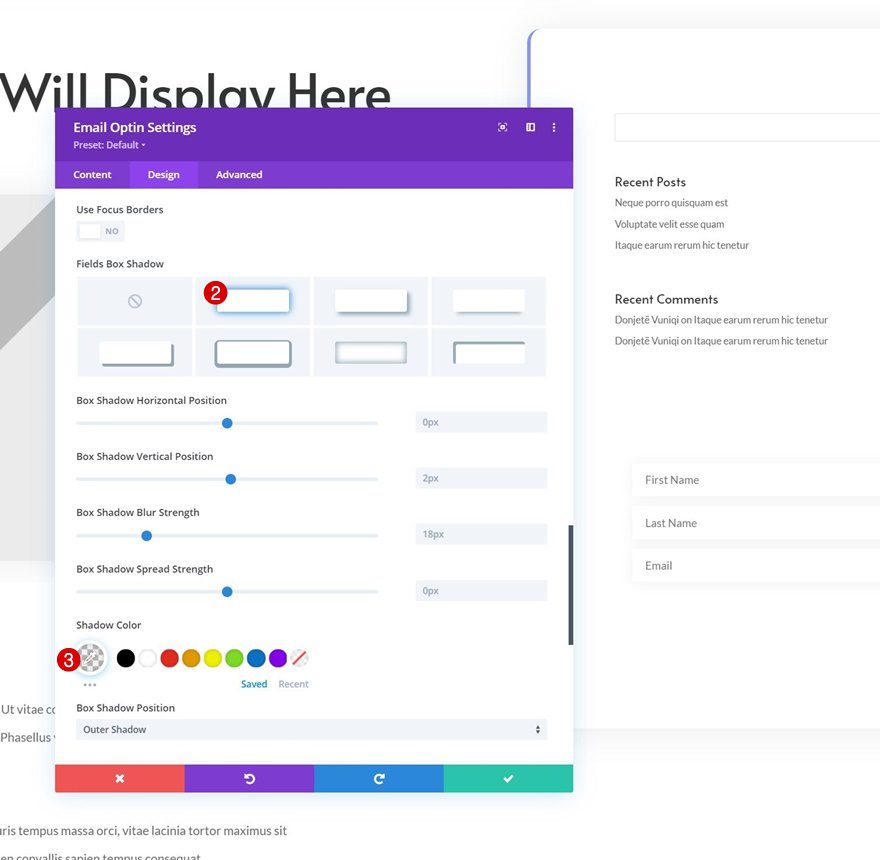Toggle Use Focus Borders to YES
The width and height of the screenshot is (880, 860).
(x=100, y=230)
